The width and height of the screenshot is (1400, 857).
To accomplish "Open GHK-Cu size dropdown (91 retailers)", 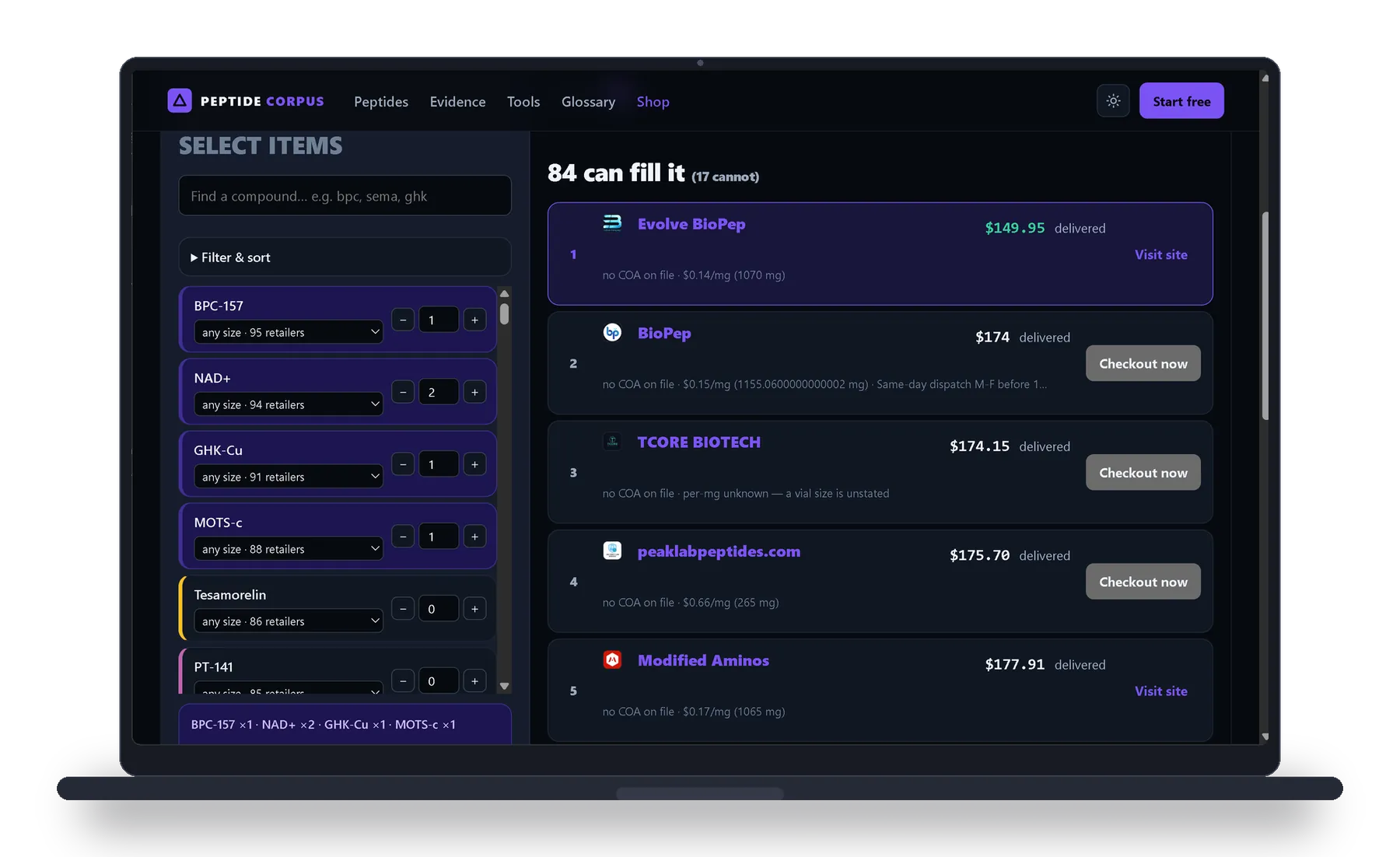I will click(x=289, y=477).
